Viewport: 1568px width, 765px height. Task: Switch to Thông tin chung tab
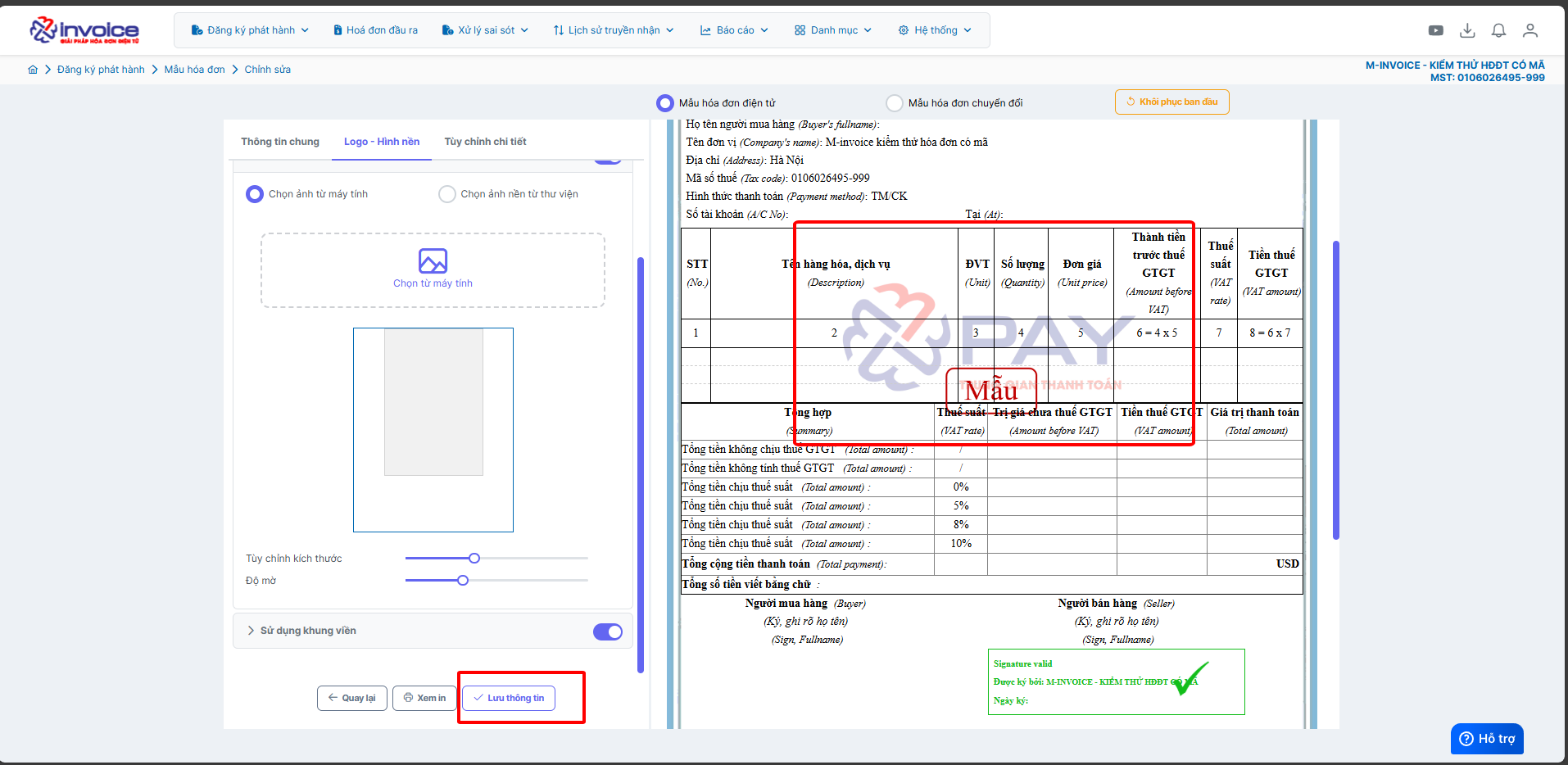point(280,142)
